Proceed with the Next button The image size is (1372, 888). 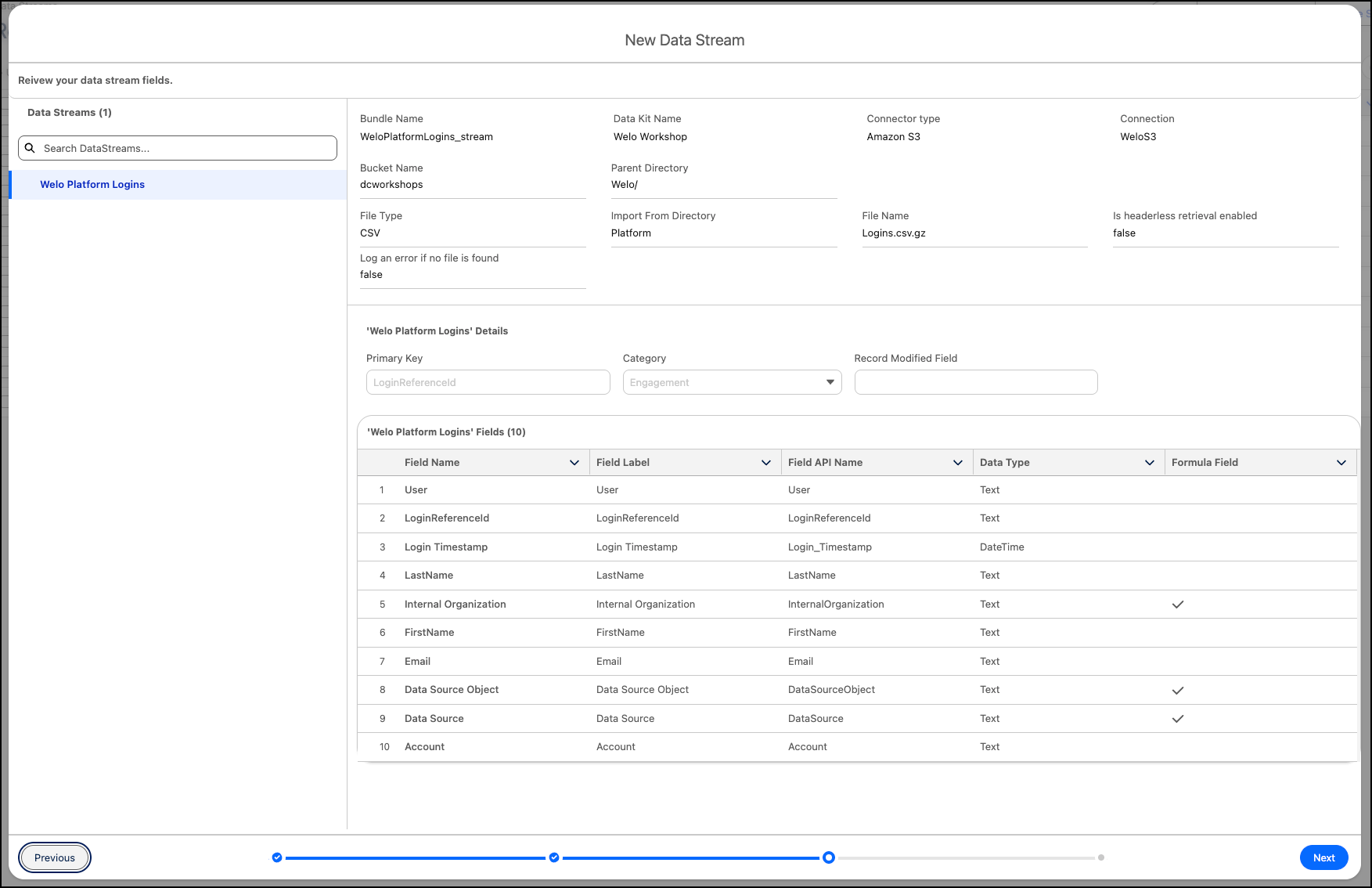tap(1323, 857)
